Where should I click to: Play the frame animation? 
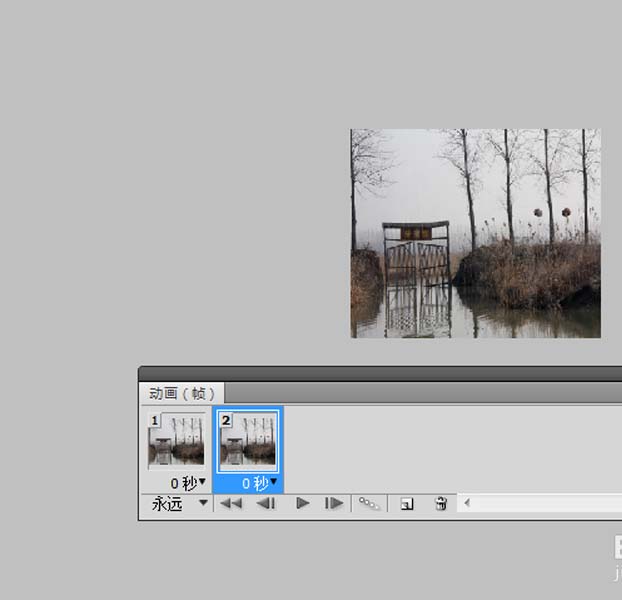[x=303, y=504]
